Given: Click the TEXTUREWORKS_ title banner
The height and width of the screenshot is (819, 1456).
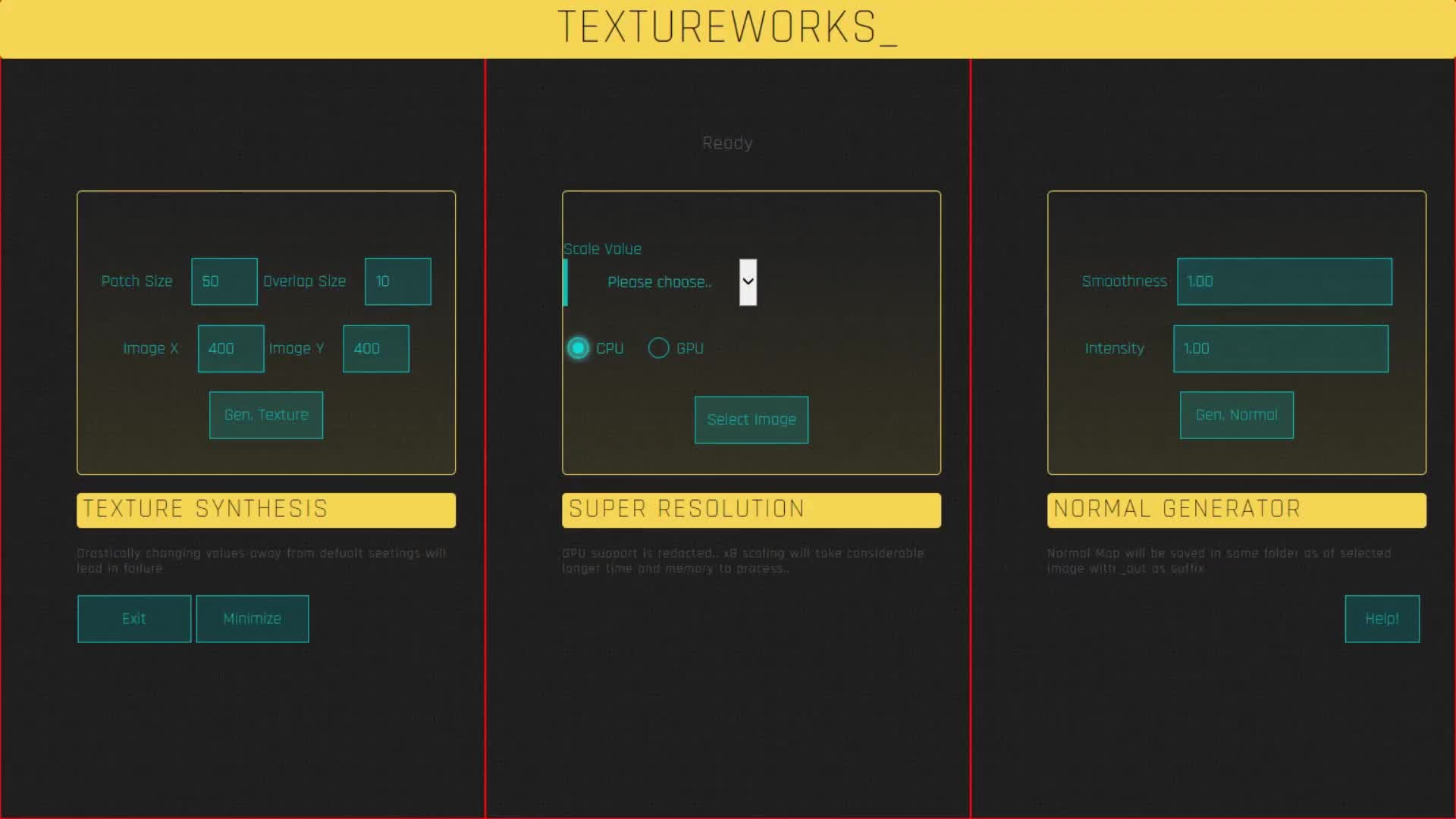Looking at the screenshot, I should (x=727, y=28).
